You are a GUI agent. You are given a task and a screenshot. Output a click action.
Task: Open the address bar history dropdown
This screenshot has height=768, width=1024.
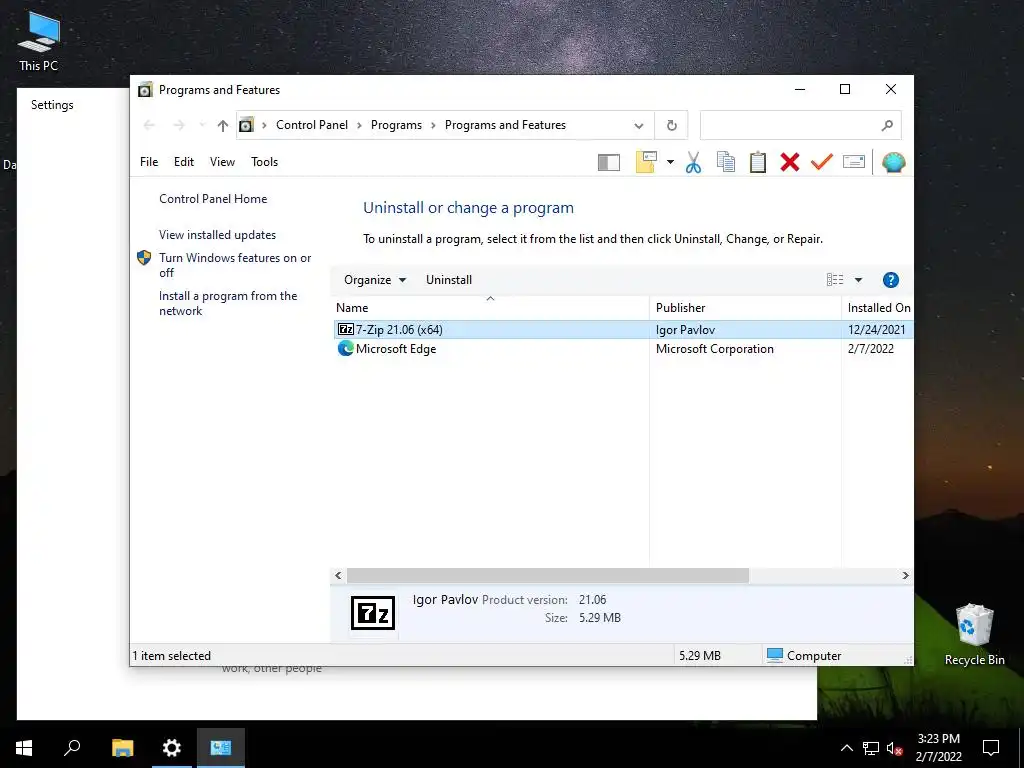(x=639, y=125)
